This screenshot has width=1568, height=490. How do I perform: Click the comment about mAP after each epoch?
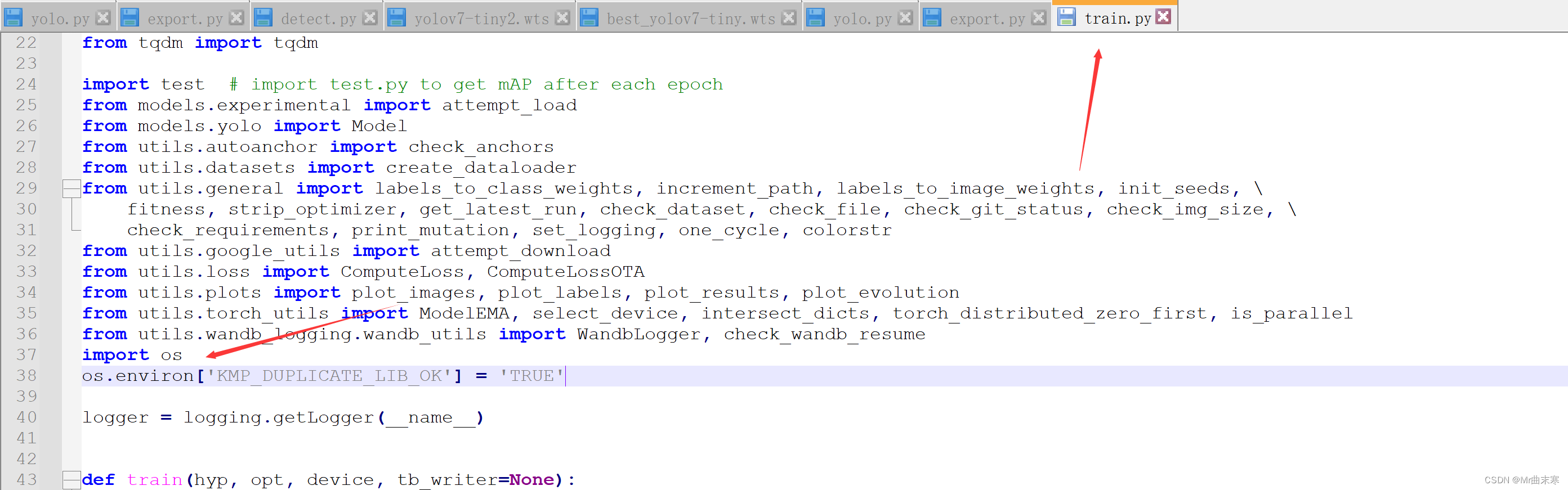(x=476, y=84)
